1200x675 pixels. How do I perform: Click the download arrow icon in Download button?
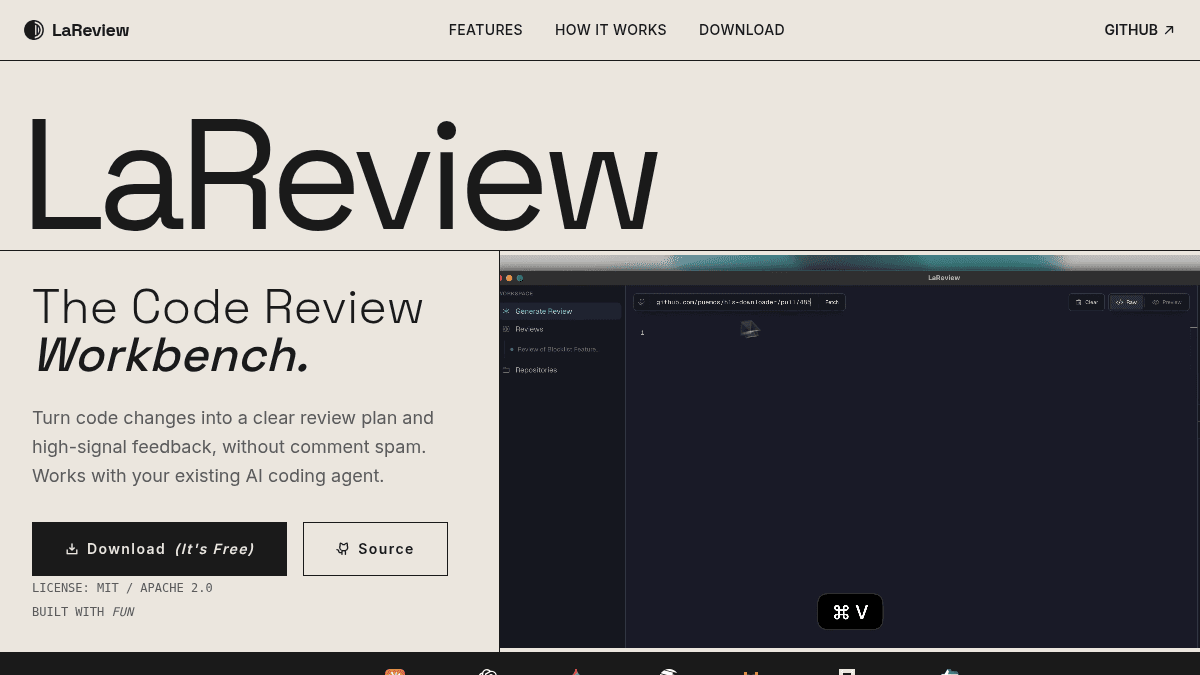[72, 549]
